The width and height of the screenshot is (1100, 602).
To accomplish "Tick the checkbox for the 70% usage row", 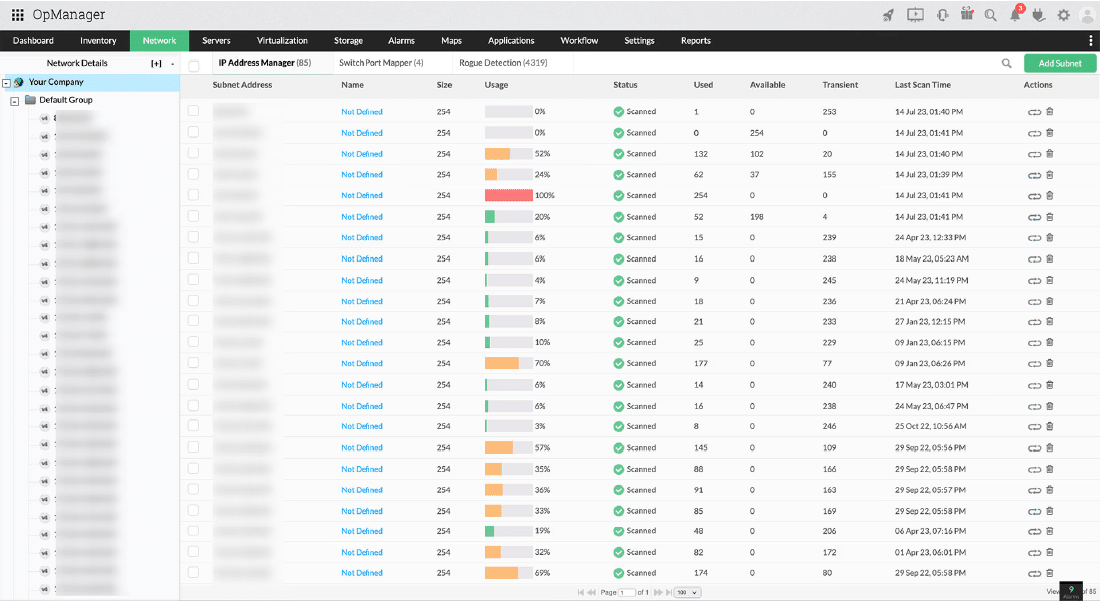I will [194, 363].
